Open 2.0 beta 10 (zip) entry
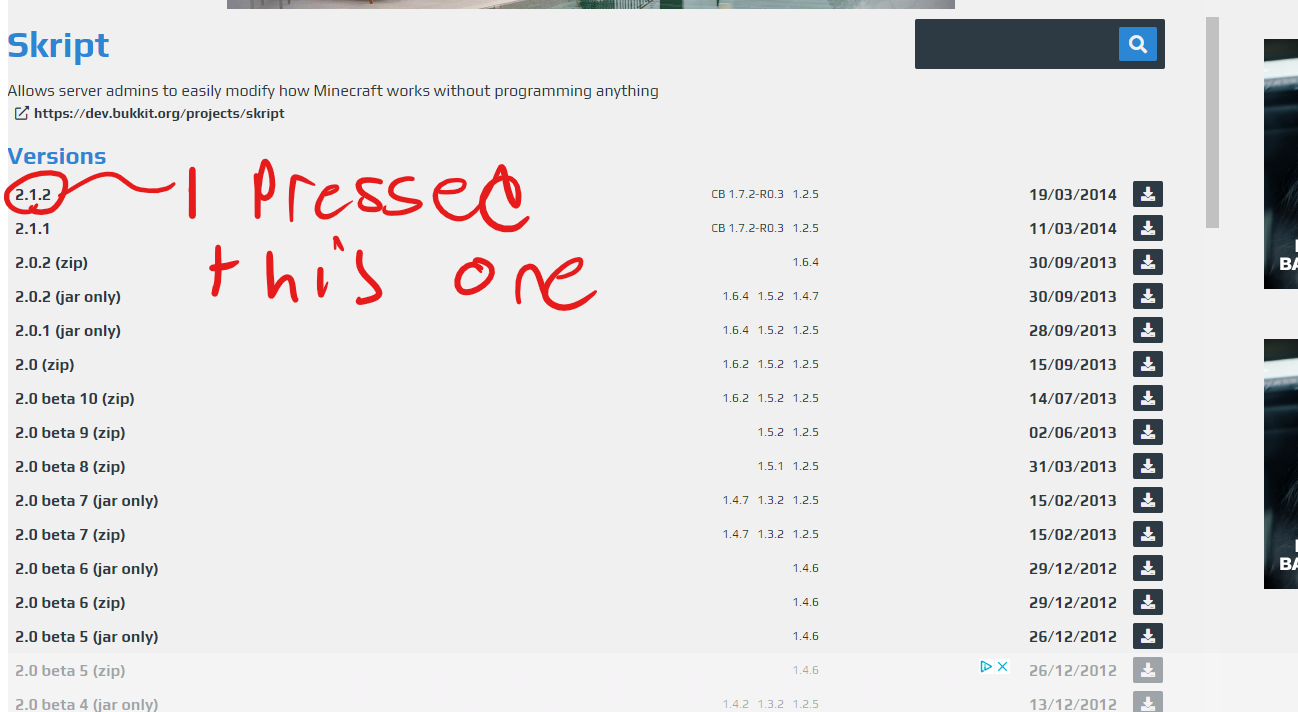Viewport: 1298px width, 712px height. pos(75,398)
